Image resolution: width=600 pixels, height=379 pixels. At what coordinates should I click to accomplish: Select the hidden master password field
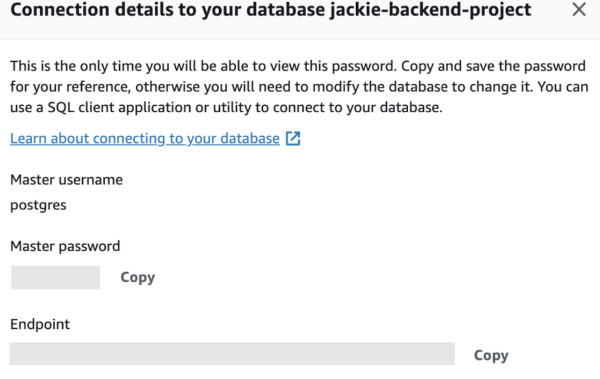(x=55, y=277)
